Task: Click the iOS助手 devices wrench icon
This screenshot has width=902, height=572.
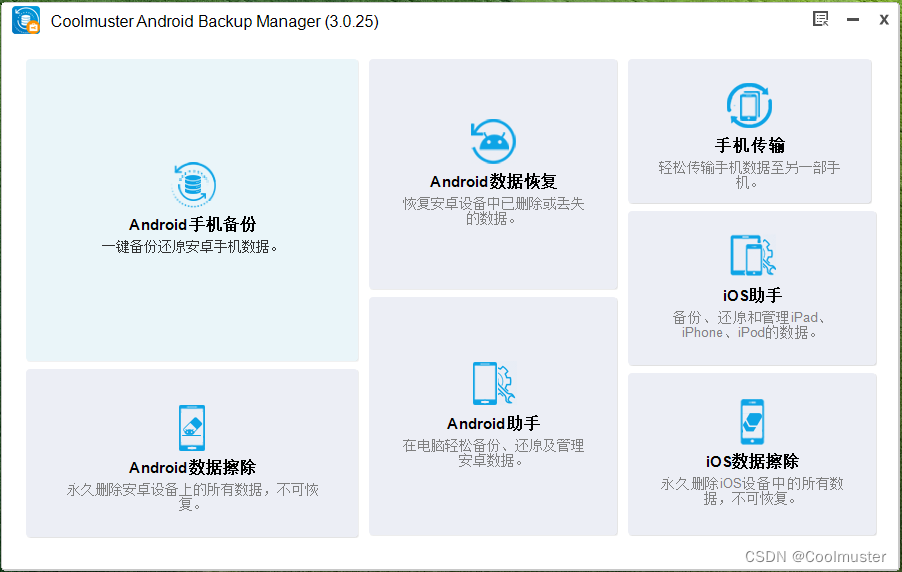Action: pyautogui.click(x=752, y=256)
